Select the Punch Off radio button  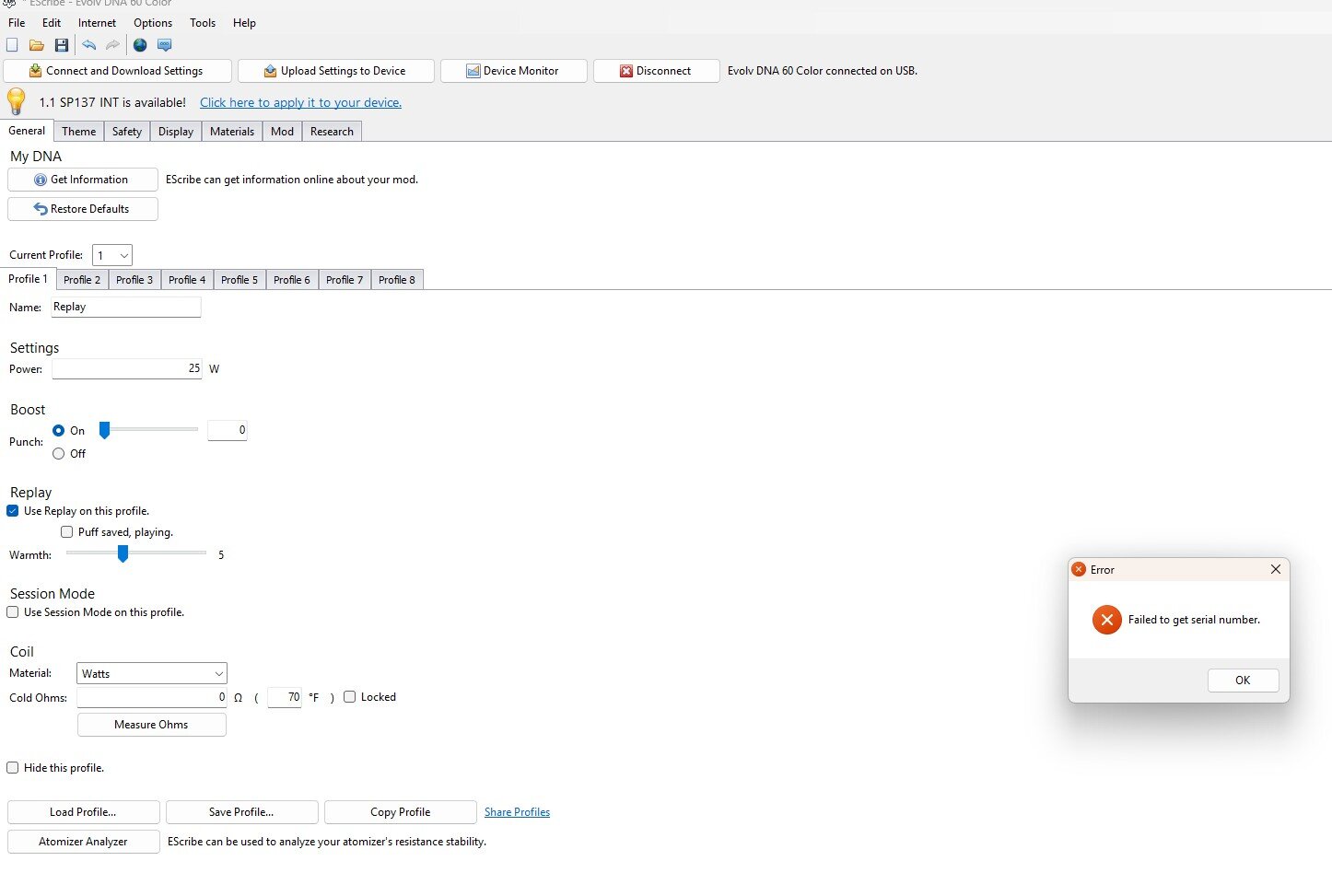point(59,454)
